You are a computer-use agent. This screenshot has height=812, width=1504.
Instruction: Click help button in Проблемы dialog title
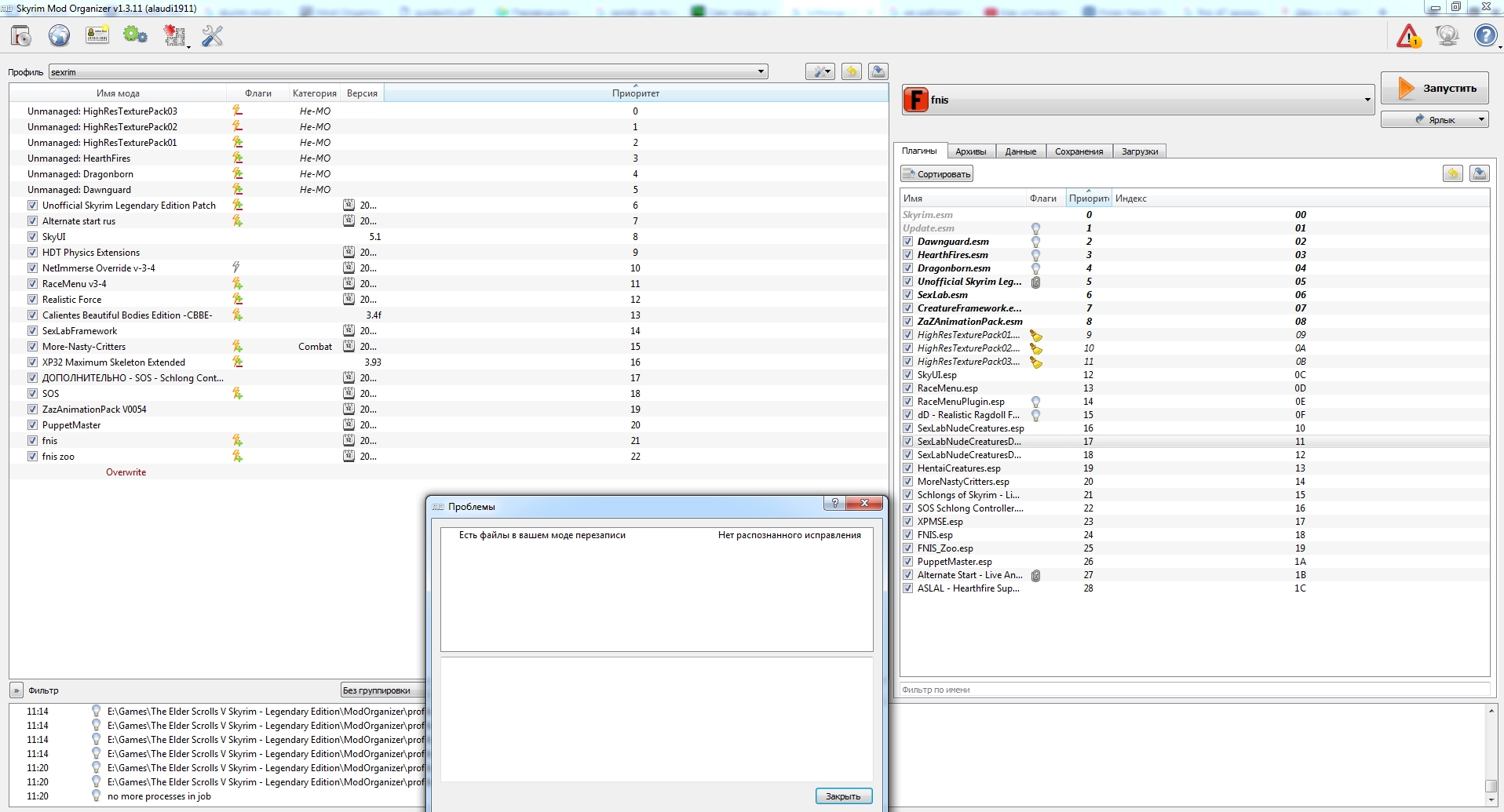(834, 503)
